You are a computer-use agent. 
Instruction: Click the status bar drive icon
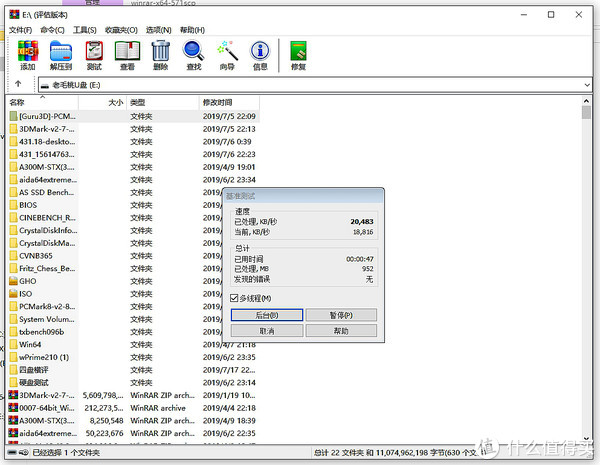tap(12, 452)
